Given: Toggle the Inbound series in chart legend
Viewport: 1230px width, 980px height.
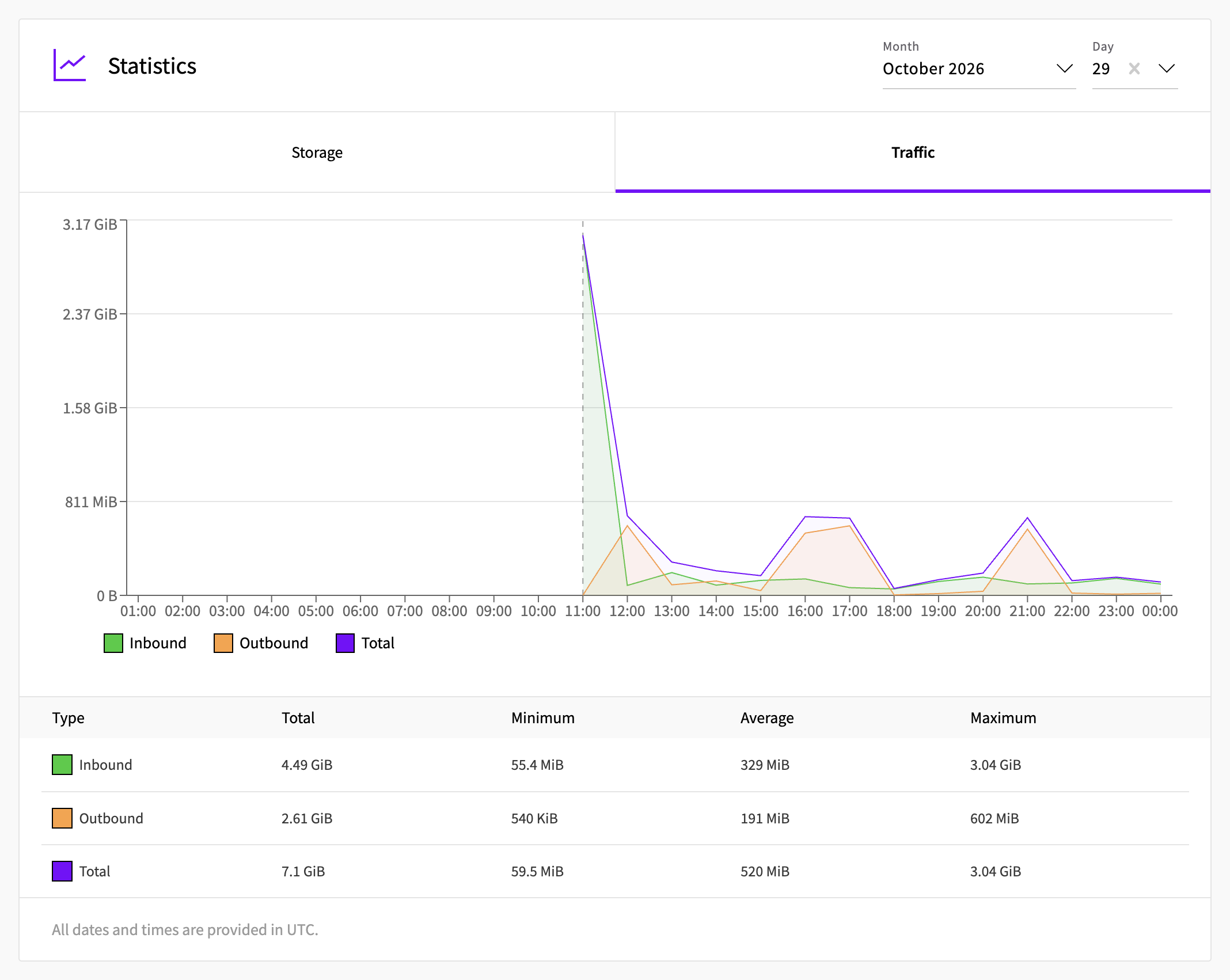Looking at the screenshot, I should 145,643.
